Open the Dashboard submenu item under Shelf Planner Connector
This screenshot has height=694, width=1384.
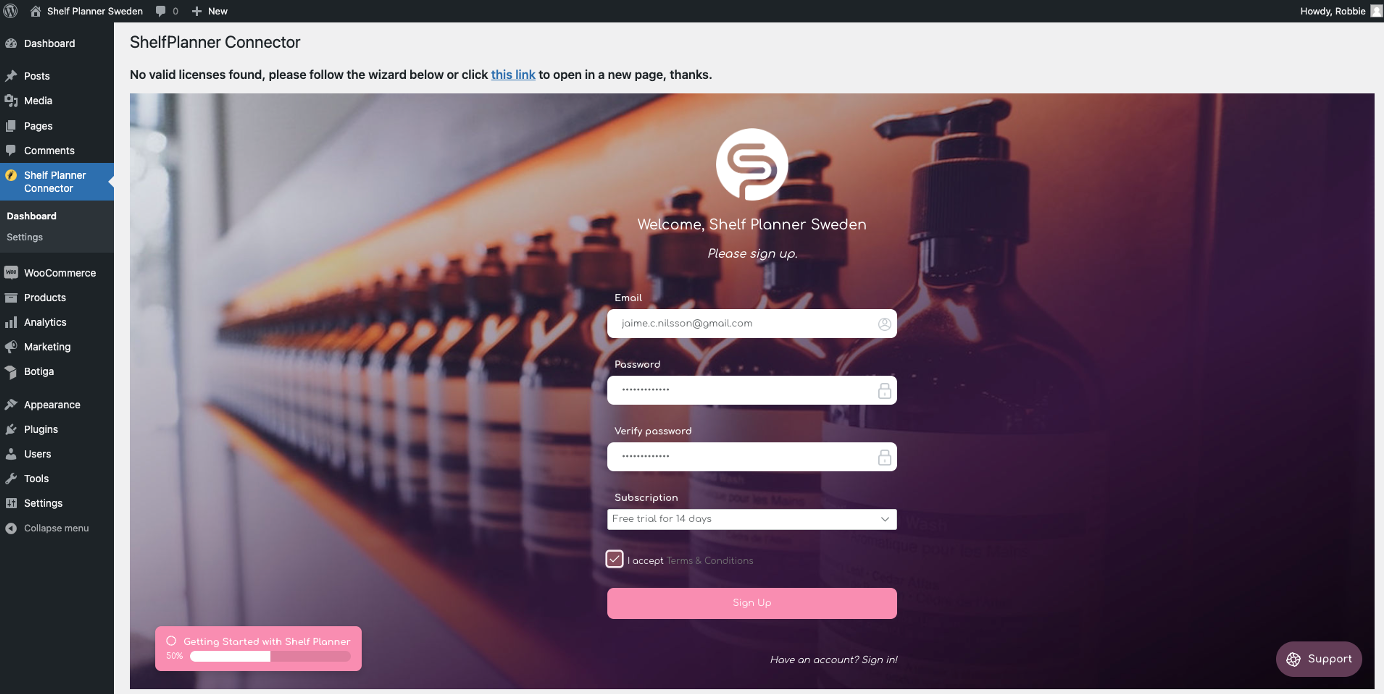(31, 216)
